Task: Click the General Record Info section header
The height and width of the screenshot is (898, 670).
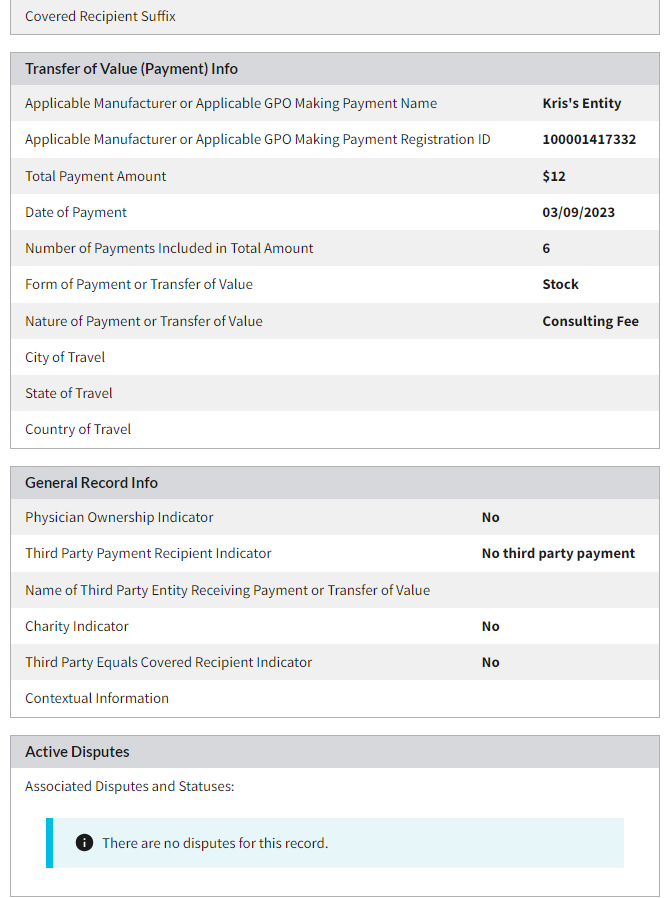Action: click(91, 482)
